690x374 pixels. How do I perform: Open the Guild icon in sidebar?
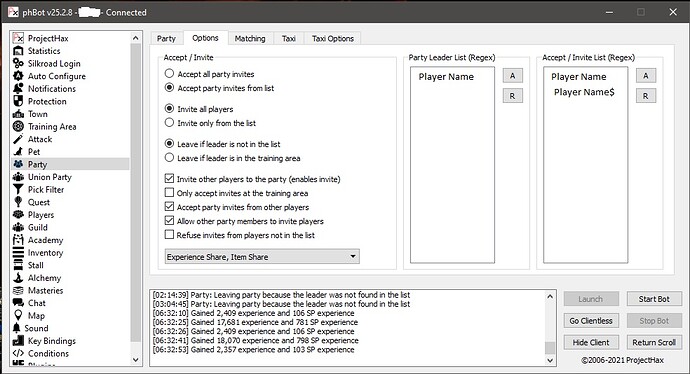click(18, 227)
